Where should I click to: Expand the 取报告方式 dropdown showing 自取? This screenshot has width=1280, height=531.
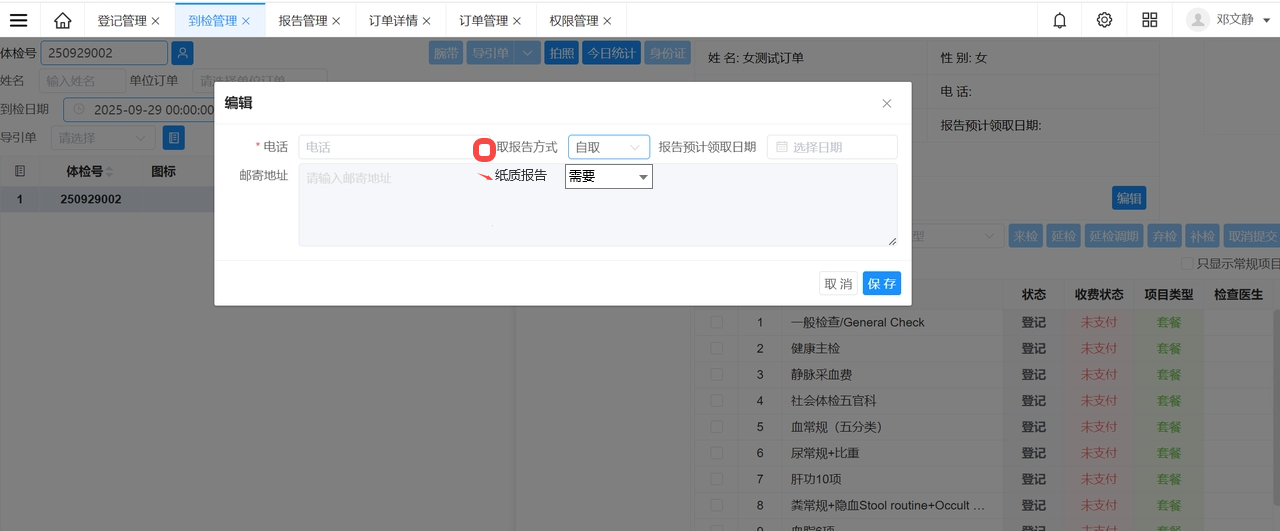(608, 147)
